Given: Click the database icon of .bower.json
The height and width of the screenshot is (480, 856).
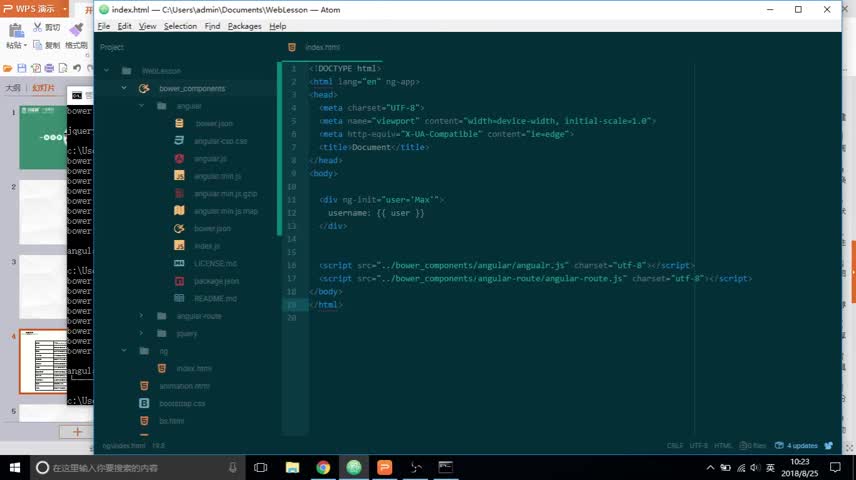Looking at the screenshot, I should pos(179,123).
